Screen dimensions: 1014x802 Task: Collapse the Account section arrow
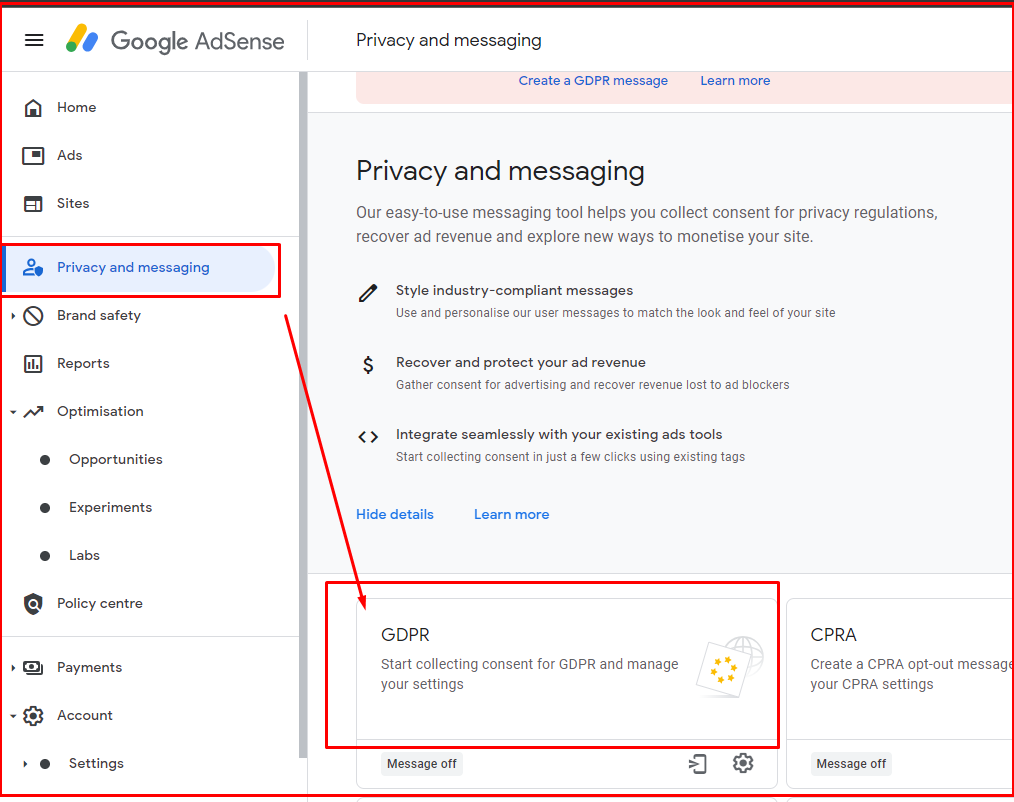click(13, 716)
